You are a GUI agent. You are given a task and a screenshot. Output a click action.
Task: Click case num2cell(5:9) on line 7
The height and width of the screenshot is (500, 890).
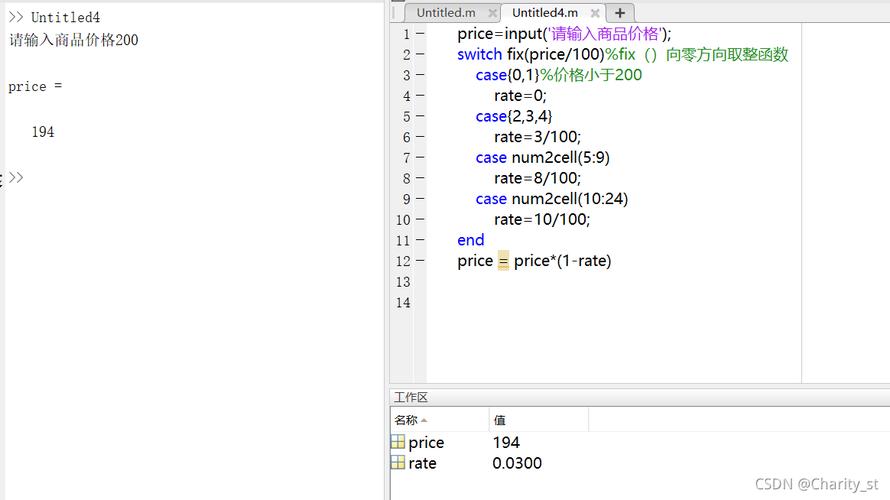(x=543, y=158)
